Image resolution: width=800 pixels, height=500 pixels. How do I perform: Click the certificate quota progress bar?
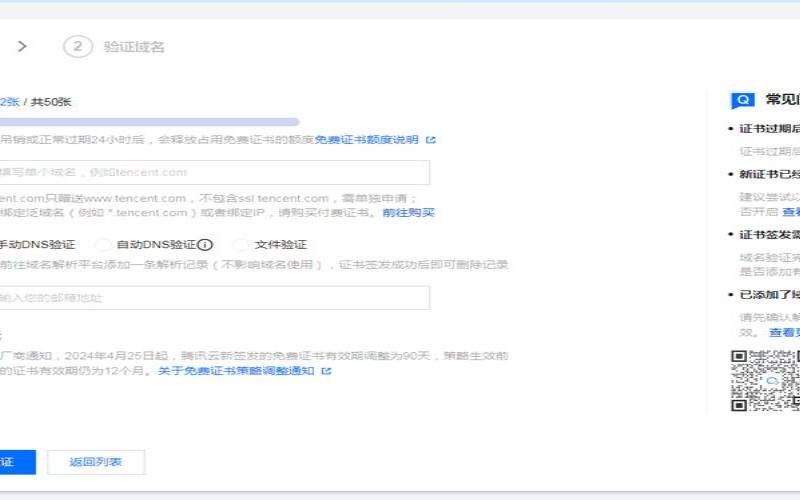pos(149,122)
